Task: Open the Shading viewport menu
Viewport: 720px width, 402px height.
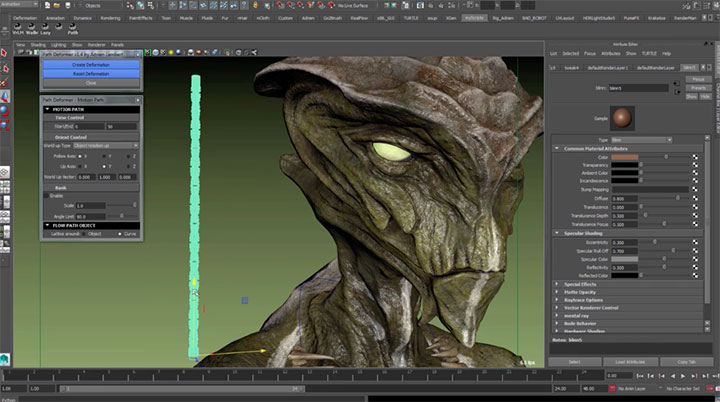Action: pyautogui.click(x=38, y=45)
